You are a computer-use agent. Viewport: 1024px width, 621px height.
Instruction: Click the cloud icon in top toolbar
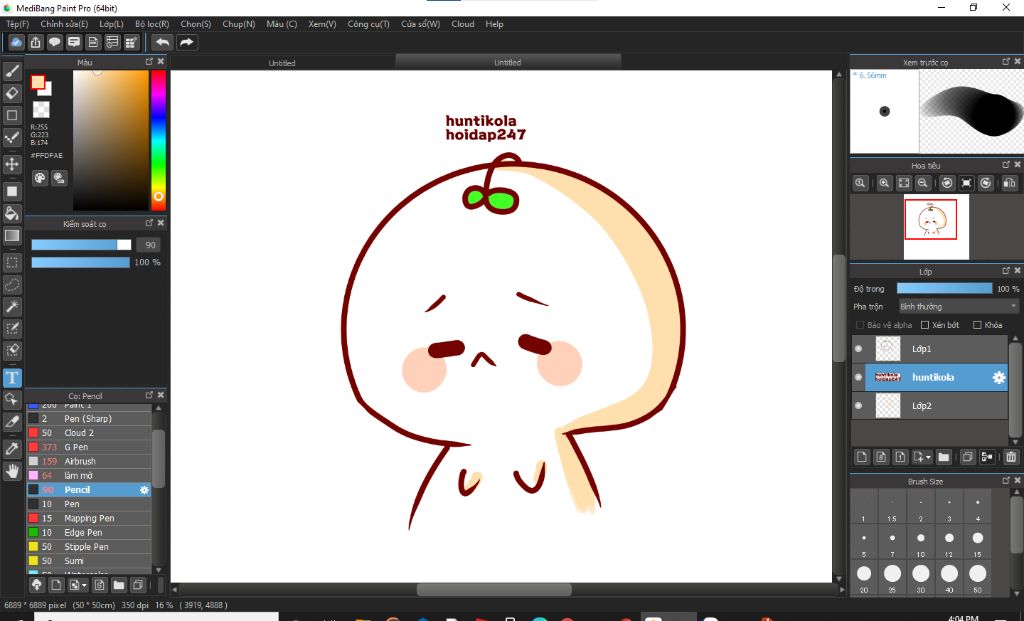pyautogui.click(x=16, y=42)
